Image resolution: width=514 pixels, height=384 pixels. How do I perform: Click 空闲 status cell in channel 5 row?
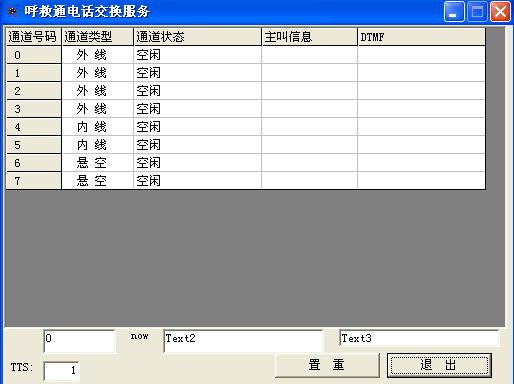pos(198,145)
